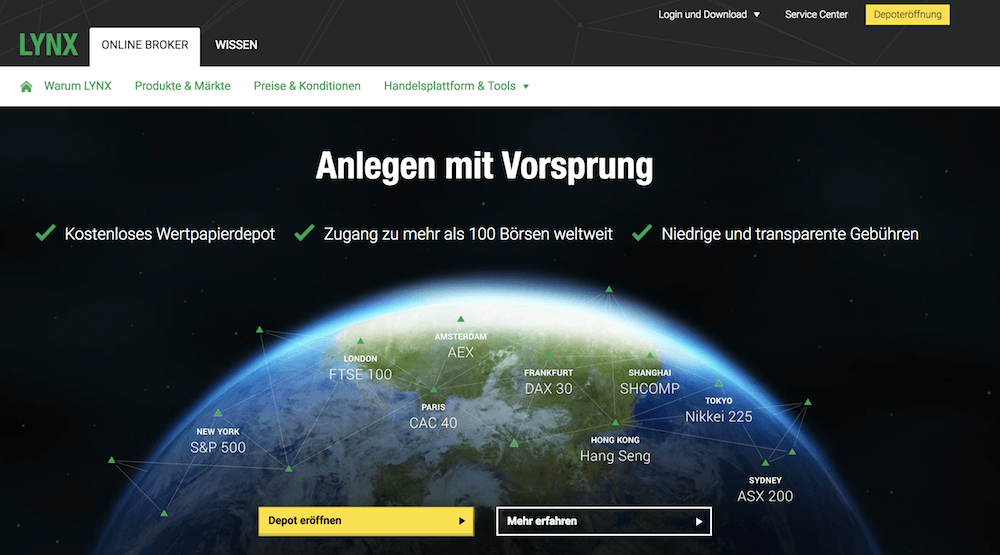Image resolution: width=1000 pixels, height=555 pixels.
Task: Click the Mehr erfahren button
Action: 604,521
